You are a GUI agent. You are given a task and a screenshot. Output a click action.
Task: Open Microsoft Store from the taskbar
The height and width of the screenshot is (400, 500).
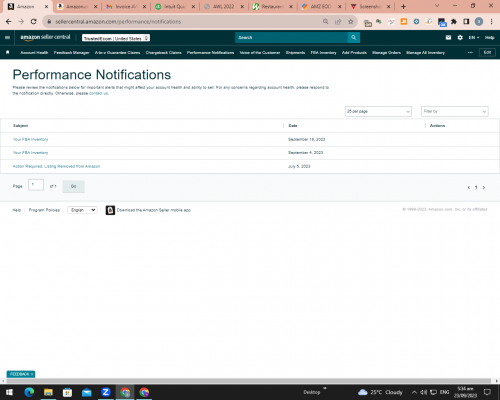pos(67,392)
